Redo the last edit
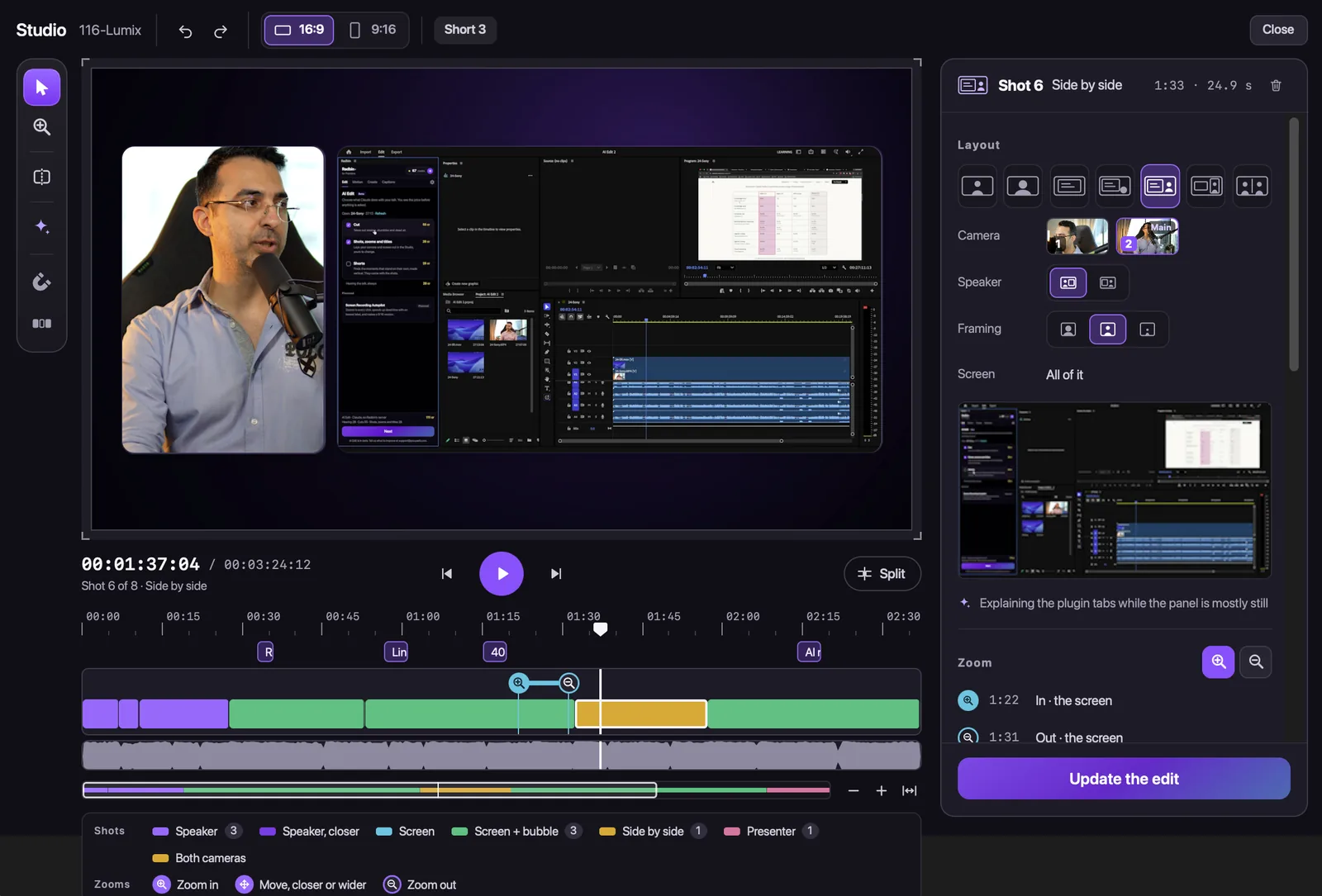Viewport: 1322px width, 896px height. (221, 31)
